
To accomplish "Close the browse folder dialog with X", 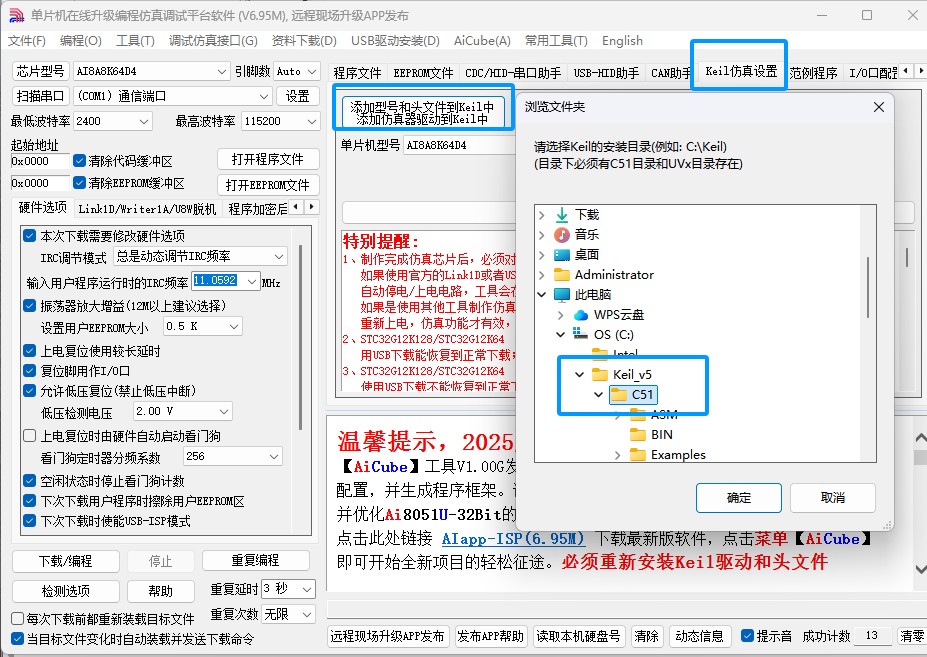I will coord(879,107).
